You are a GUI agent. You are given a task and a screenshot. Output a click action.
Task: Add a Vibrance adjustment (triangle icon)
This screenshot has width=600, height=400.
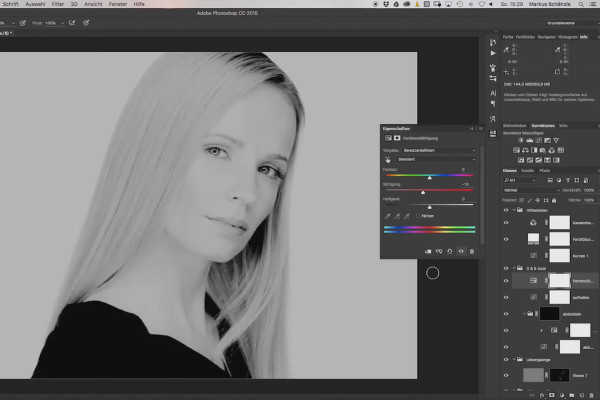(x=556, y=140)
